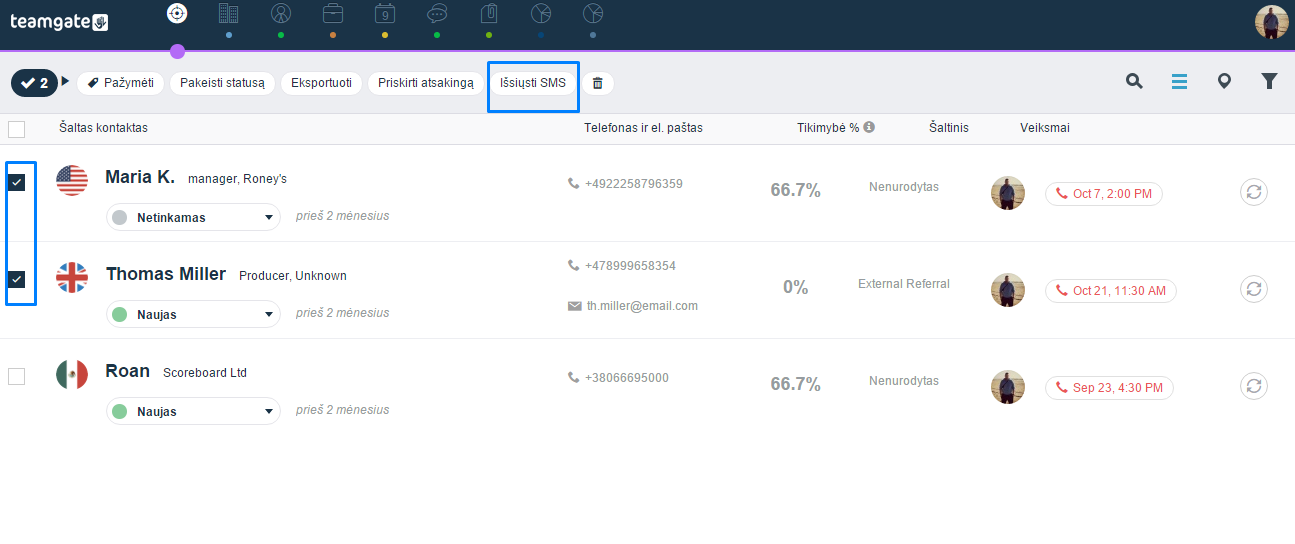
Task: Open map pin view icon
Action: pyautogui.click(x=1224, y=82)
